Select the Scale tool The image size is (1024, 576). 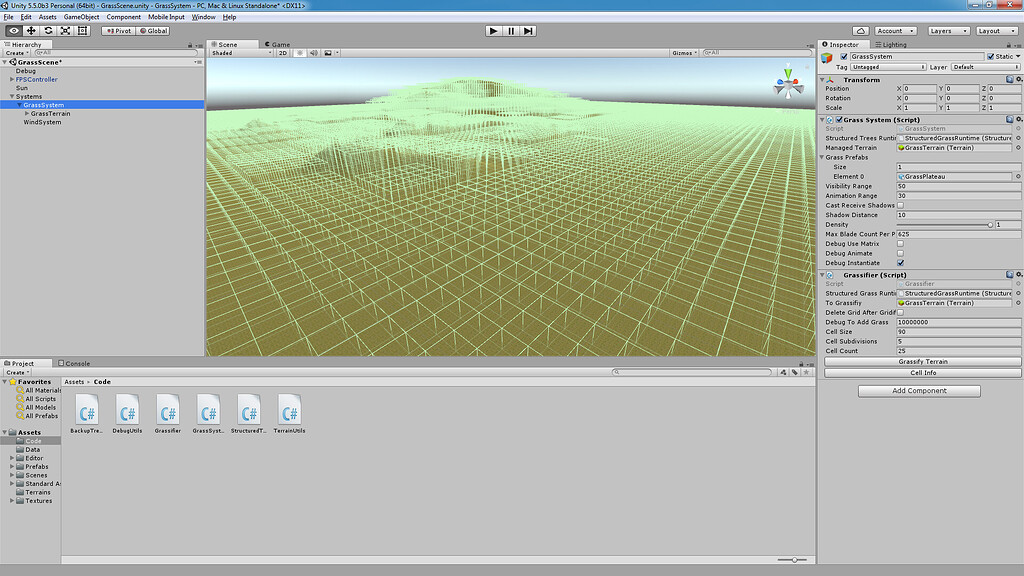pyautogui.click(x=64, y=31)
